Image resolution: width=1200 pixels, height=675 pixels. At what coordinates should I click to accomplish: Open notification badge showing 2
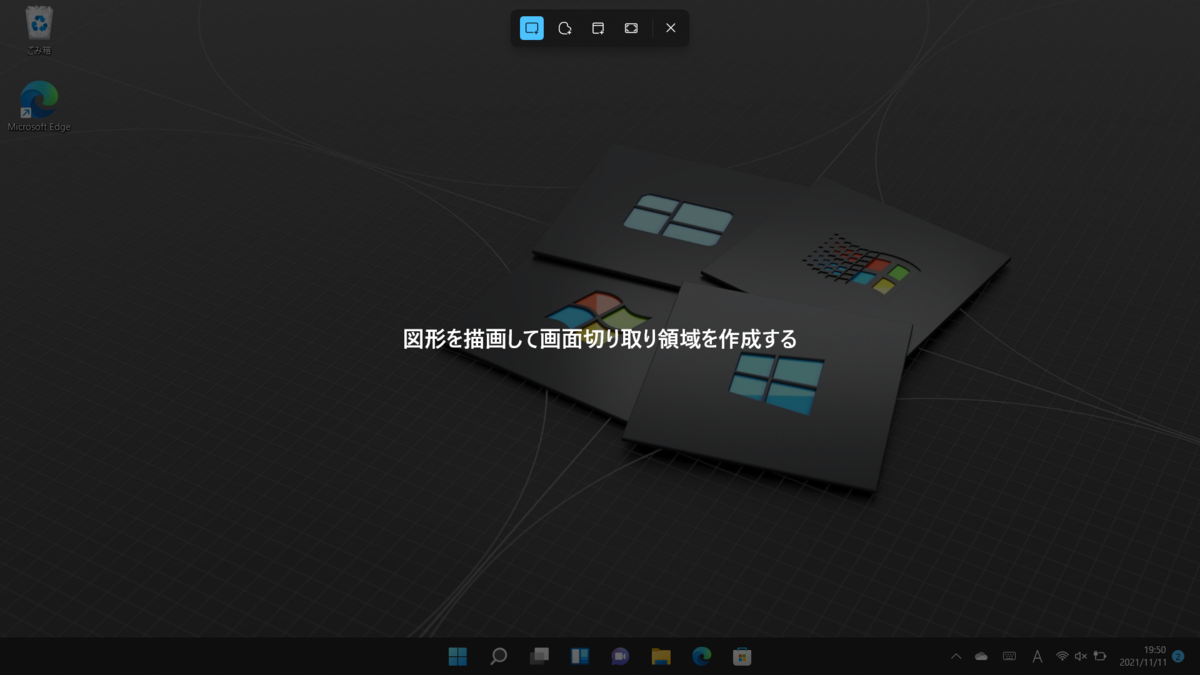(1178, 655)
